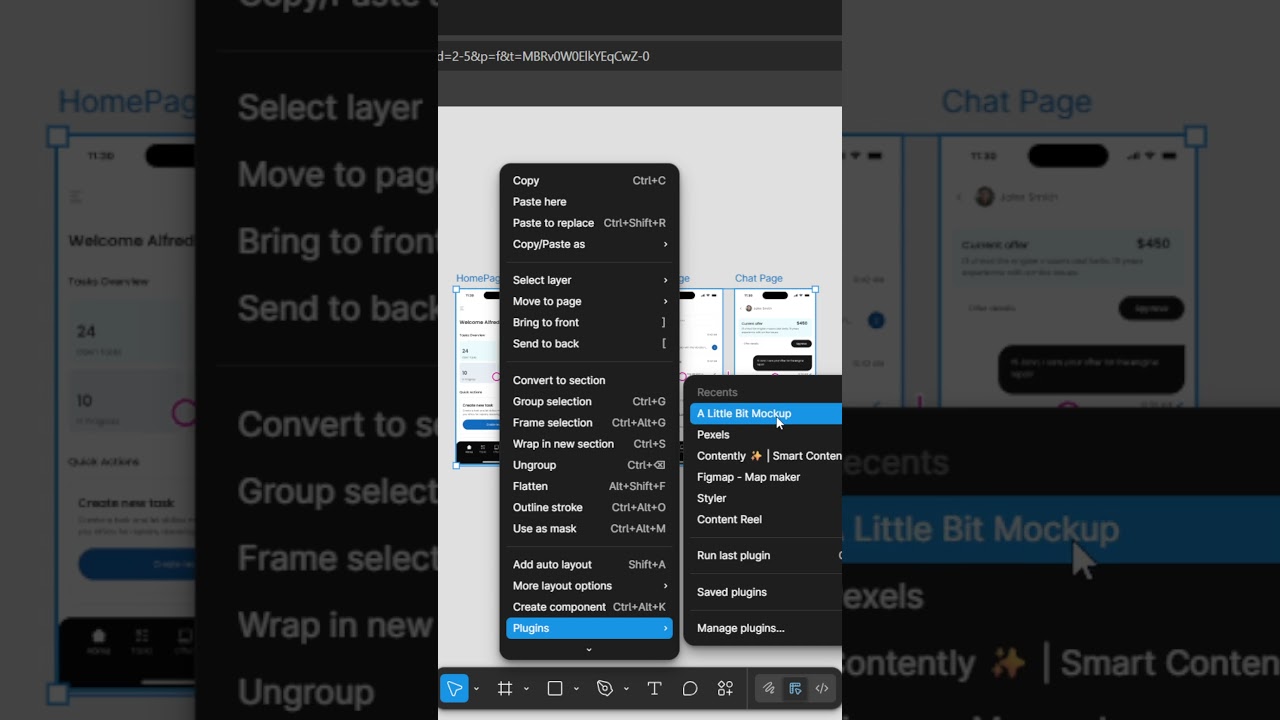The image size is (1280, 720).
Task: Choose Paste here
Action: [x=589, y=202]
